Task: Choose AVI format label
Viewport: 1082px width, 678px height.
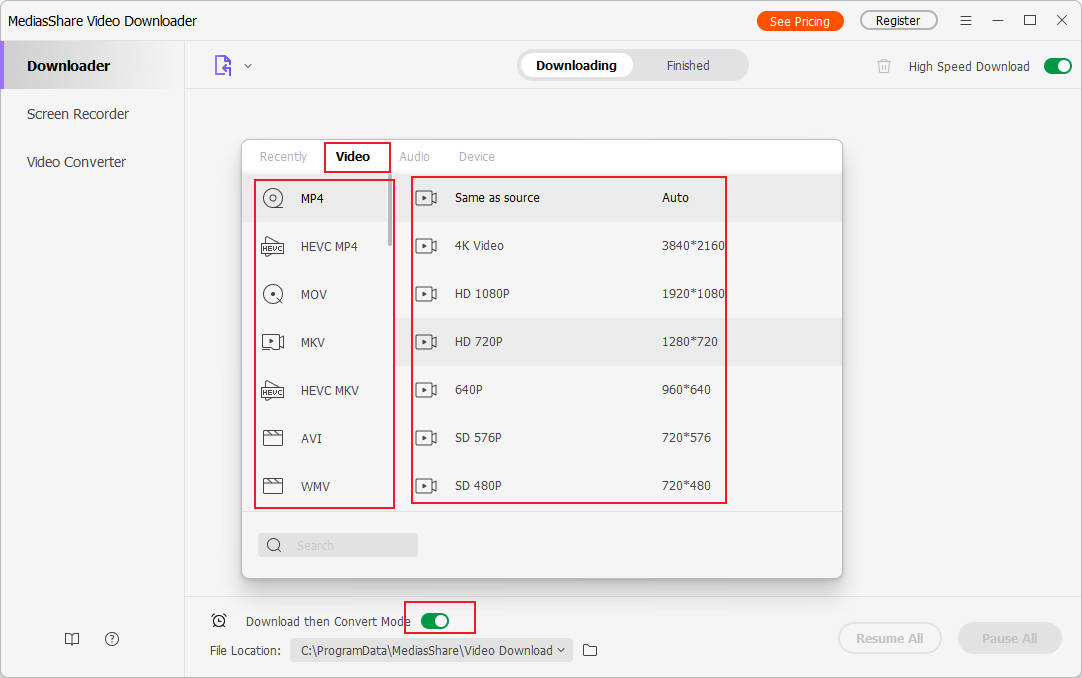Action: 311,438
